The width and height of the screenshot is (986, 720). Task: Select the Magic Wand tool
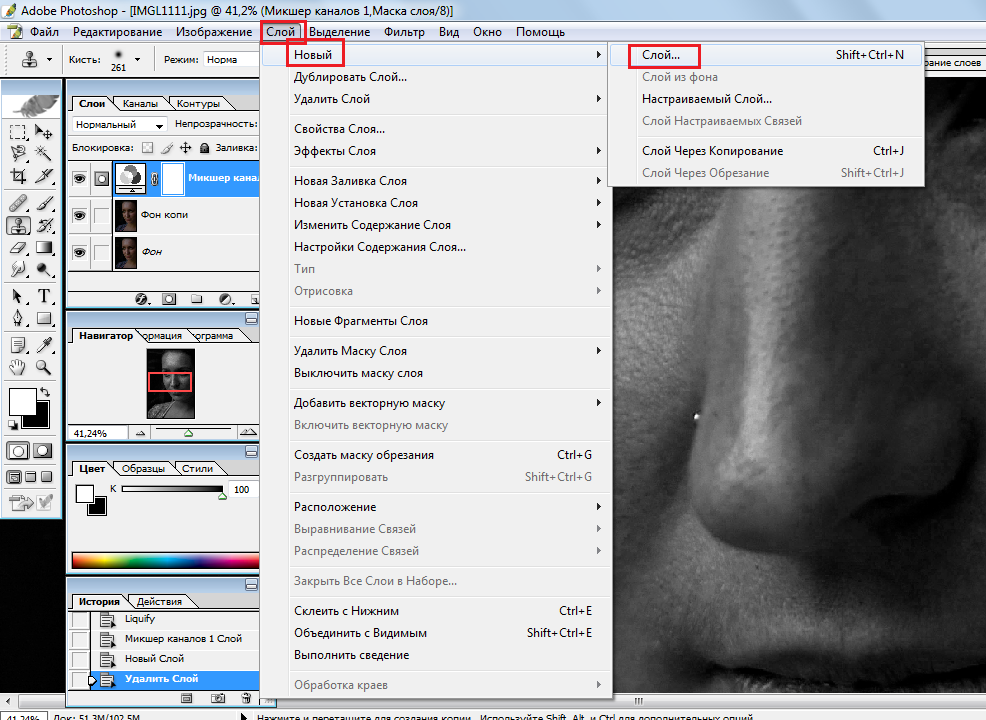tap(43, 153)
